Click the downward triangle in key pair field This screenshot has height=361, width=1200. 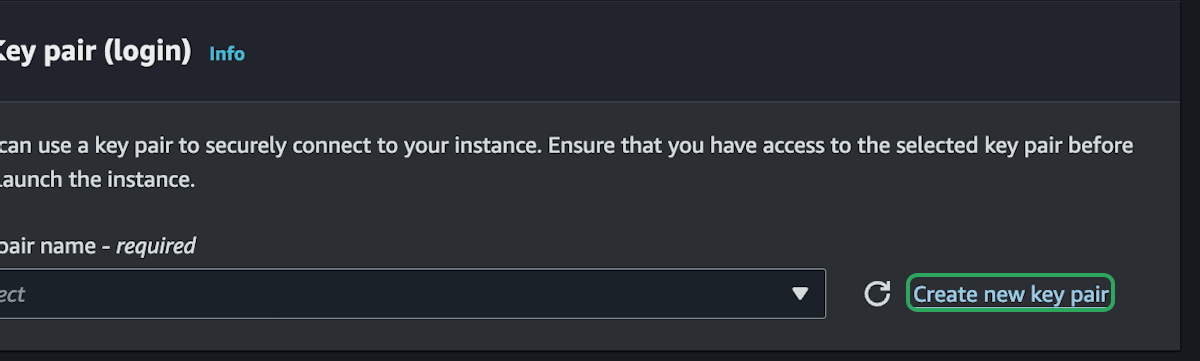coord(800,294)
